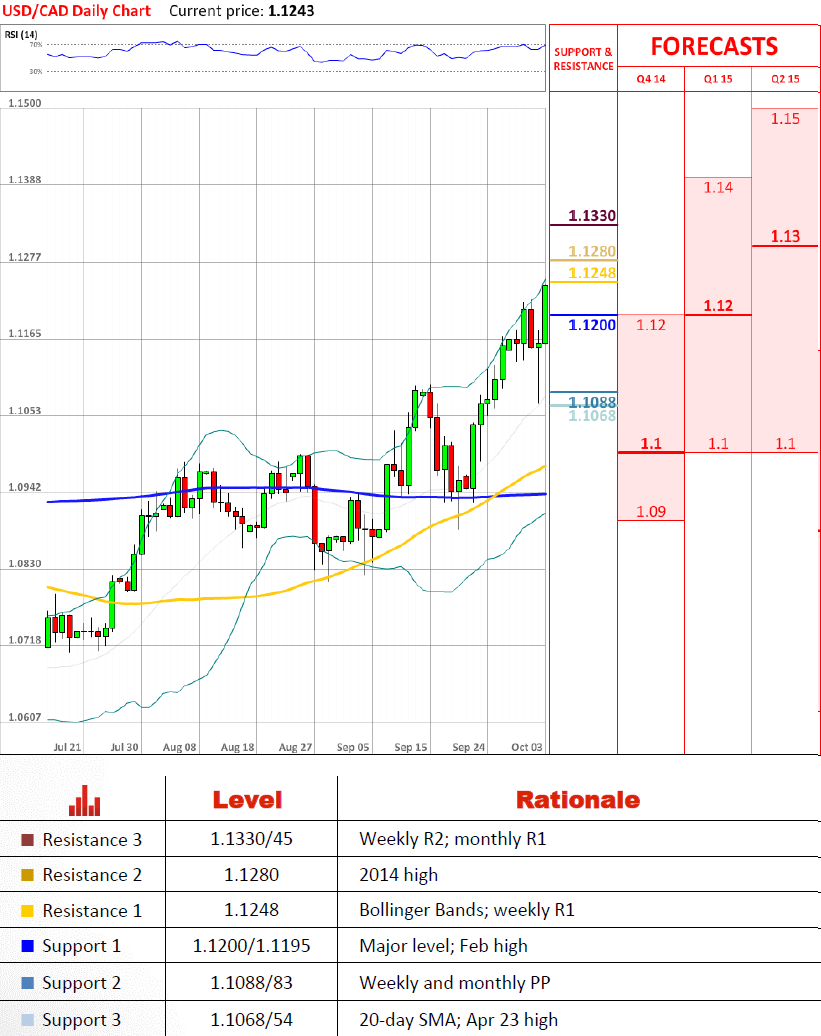Click the 1.1388 price axis label
Viewport: 821px width, 1036px height.
(x=24, y=180)
